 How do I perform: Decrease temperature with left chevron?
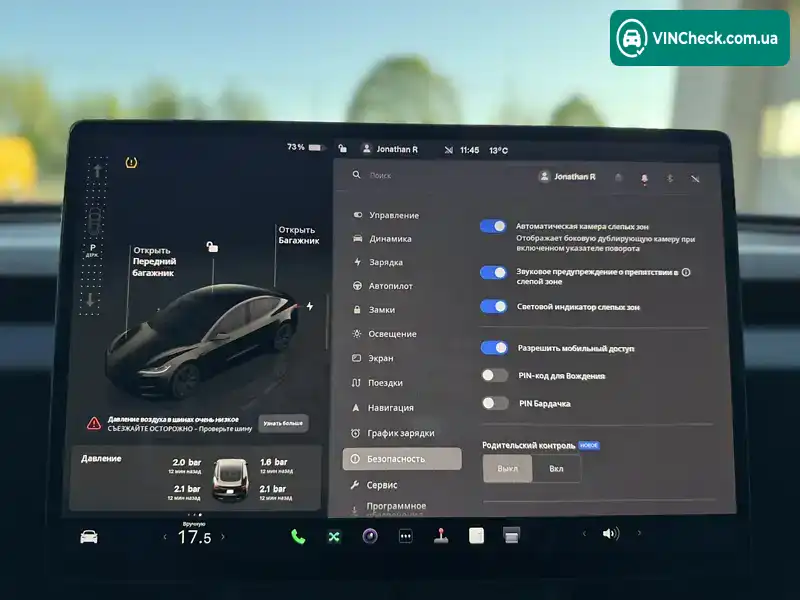coord(165,537)
